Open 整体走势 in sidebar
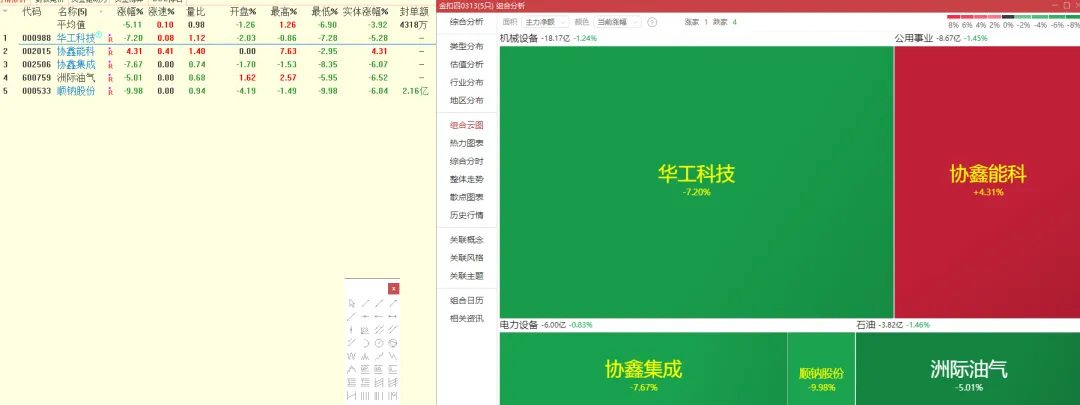This screenshot has height=405, width=1080. pyautogui.click(x=466, y=179)
